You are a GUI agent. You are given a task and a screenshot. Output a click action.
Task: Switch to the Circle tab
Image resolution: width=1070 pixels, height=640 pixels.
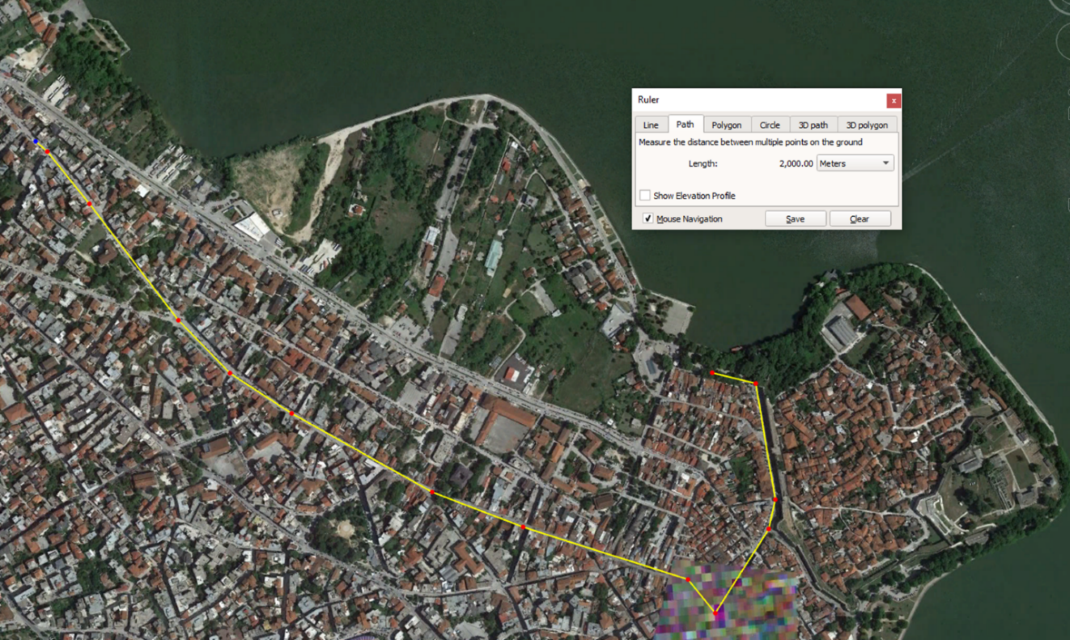[x=769, y=125]
